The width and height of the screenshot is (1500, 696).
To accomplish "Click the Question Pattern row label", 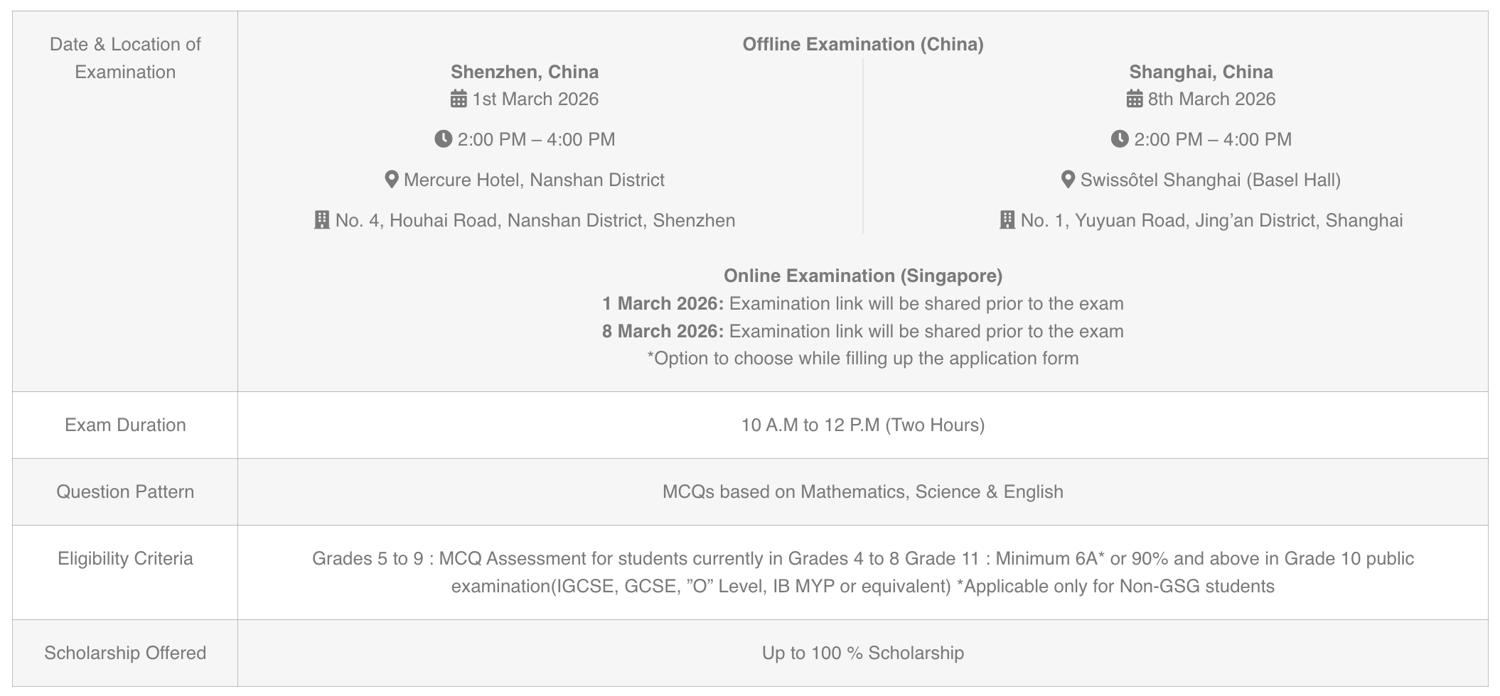I will point(125,492).
